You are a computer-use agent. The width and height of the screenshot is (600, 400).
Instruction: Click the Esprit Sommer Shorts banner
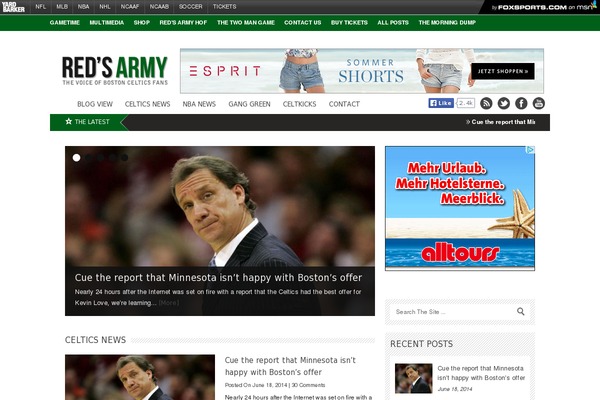[x=362, y=71]
